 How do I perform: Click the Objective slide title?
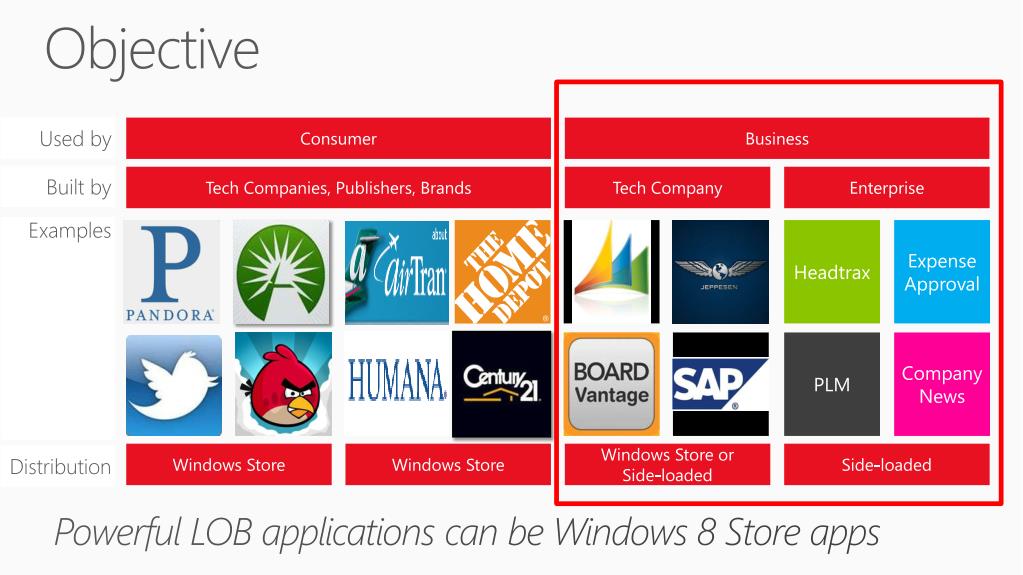point(152,51)
